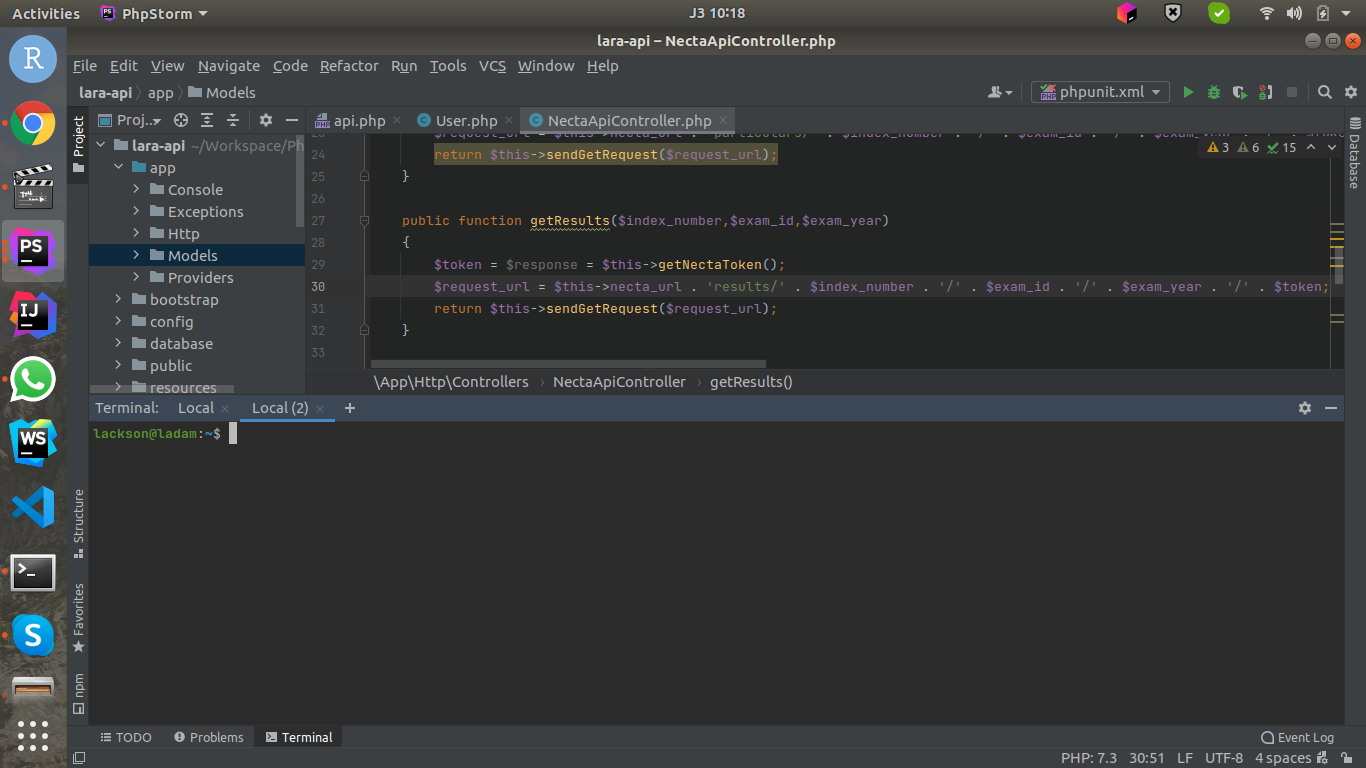Switch to the api.php editor tab
Viewport: 1366px width, 768px height.
[x=359, y=121]
